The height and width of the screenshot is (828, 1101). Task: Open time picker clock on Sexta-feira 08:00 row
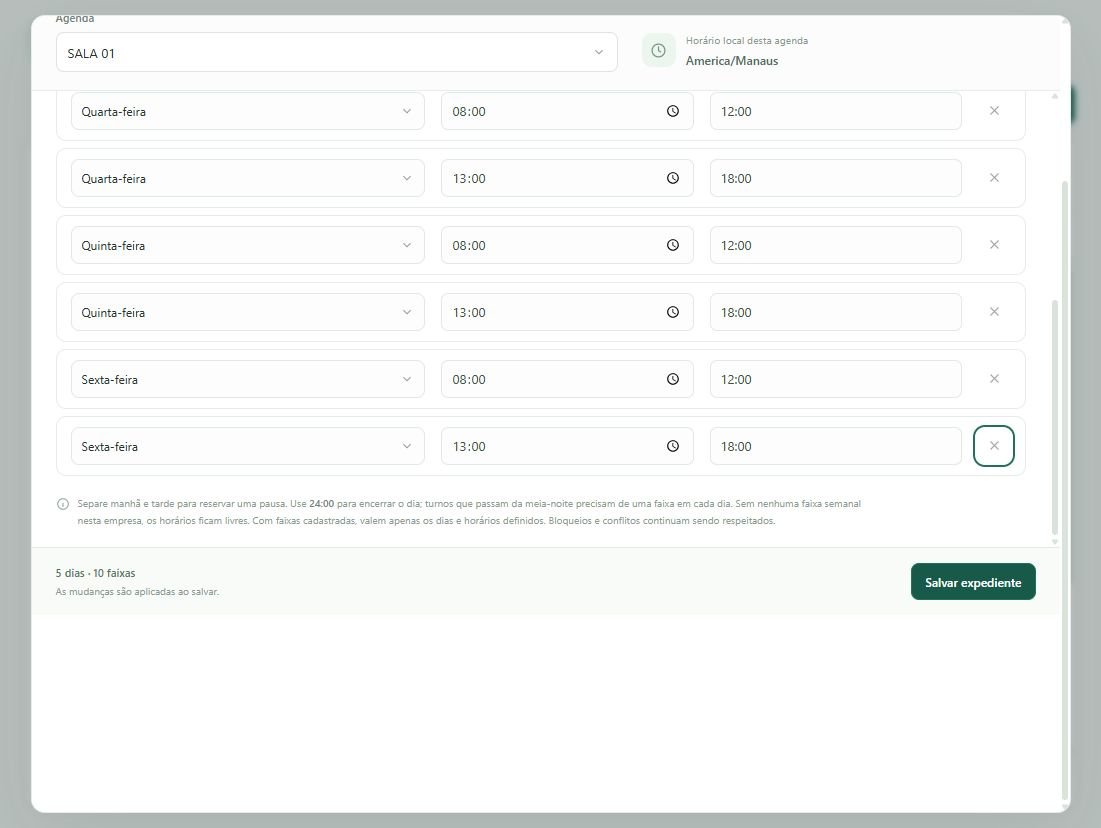pos(673,379)
